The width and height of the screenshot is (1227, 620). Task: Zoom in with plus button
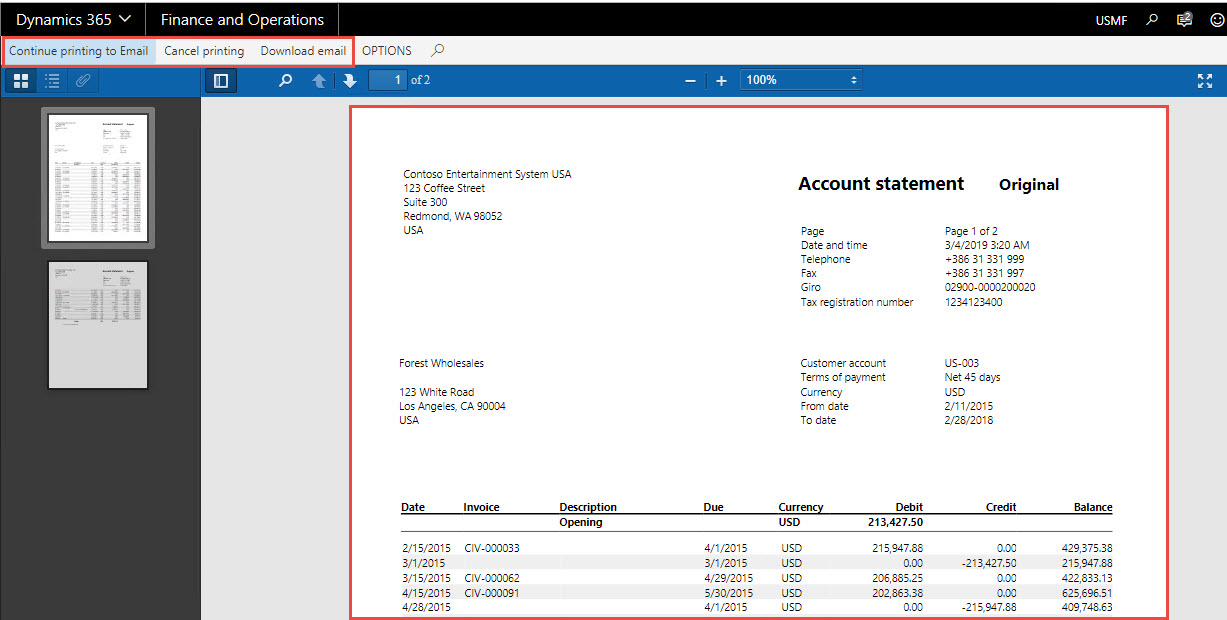coord(721,81)
